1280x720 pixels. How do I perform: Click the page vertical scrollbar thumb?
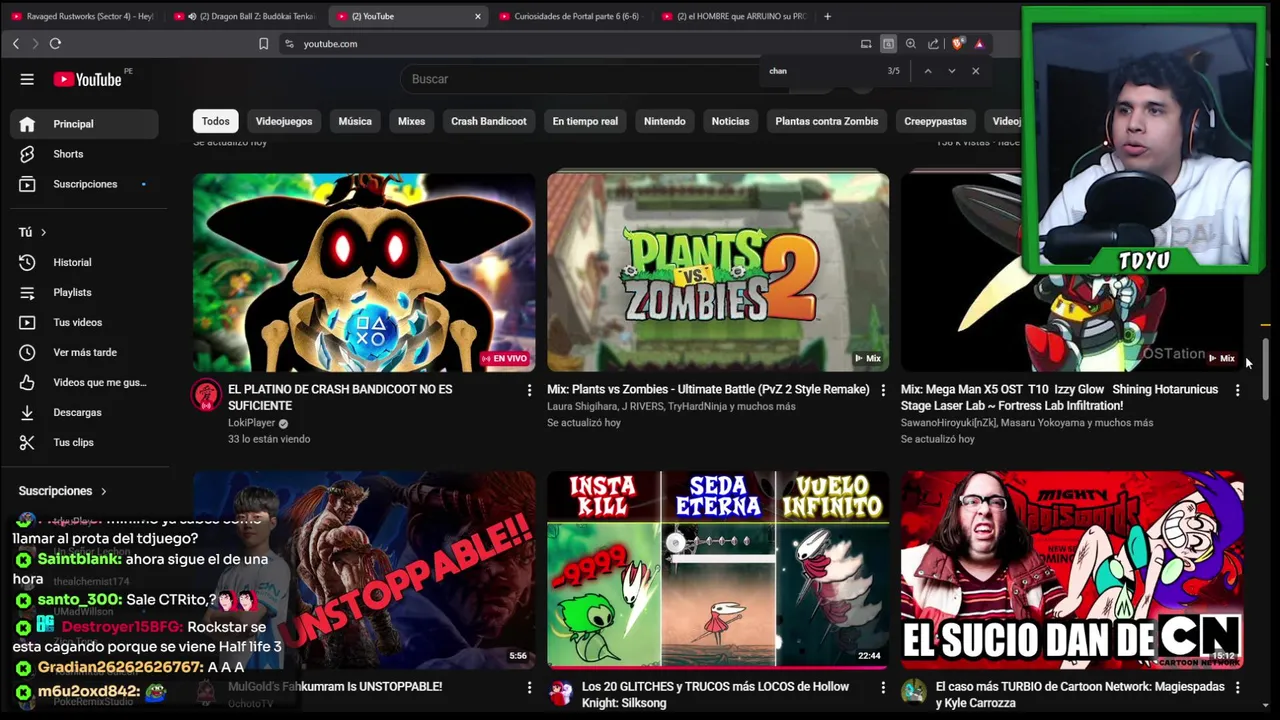[1265, 368]
